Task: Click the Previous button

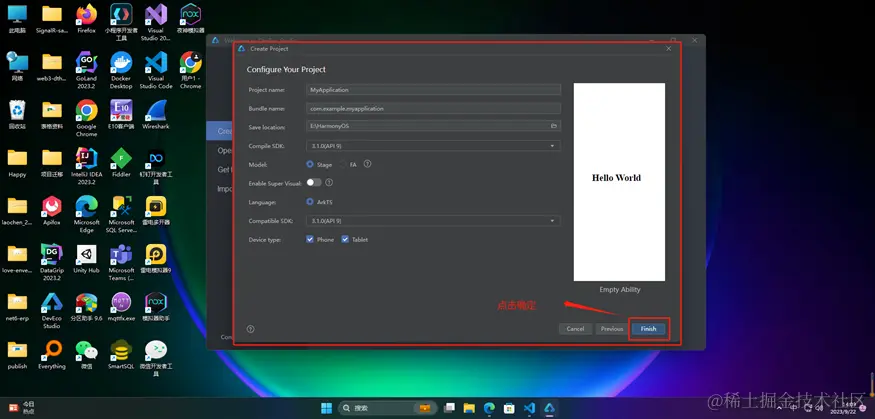Action: click(612, 329)
